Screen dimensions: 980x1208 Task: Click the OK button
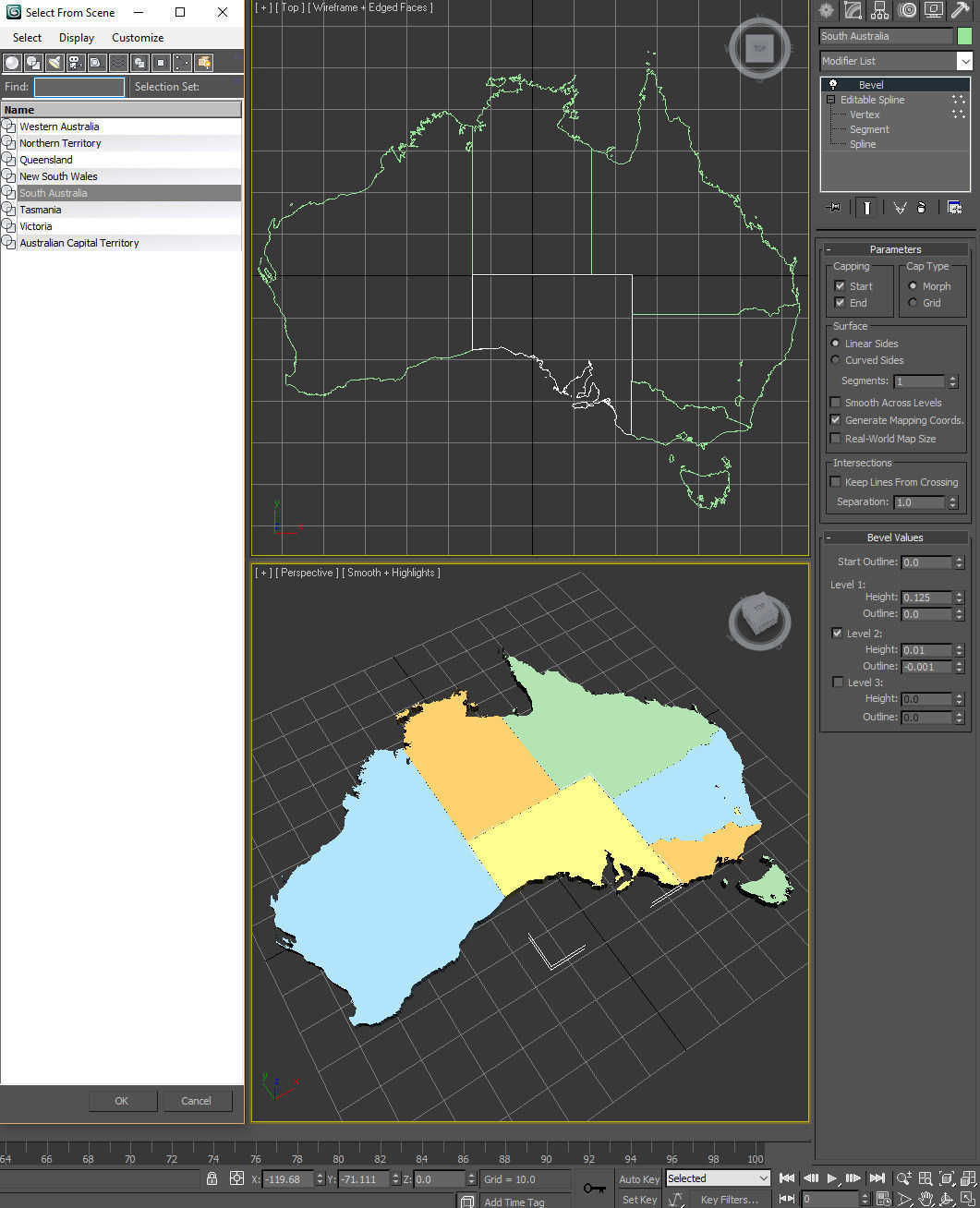click(122, 1101)
